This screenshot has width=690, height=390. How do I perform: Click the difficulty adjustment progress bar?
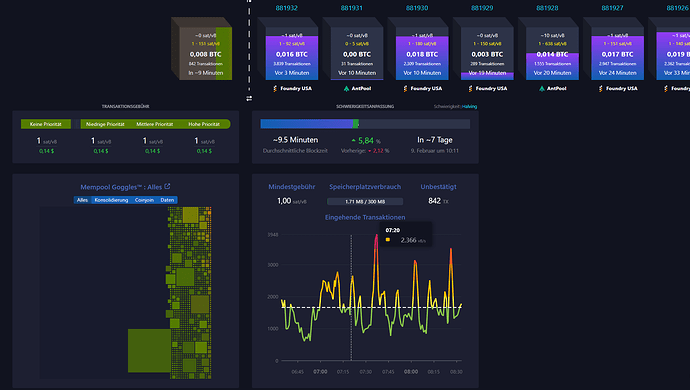coord(365,124)
